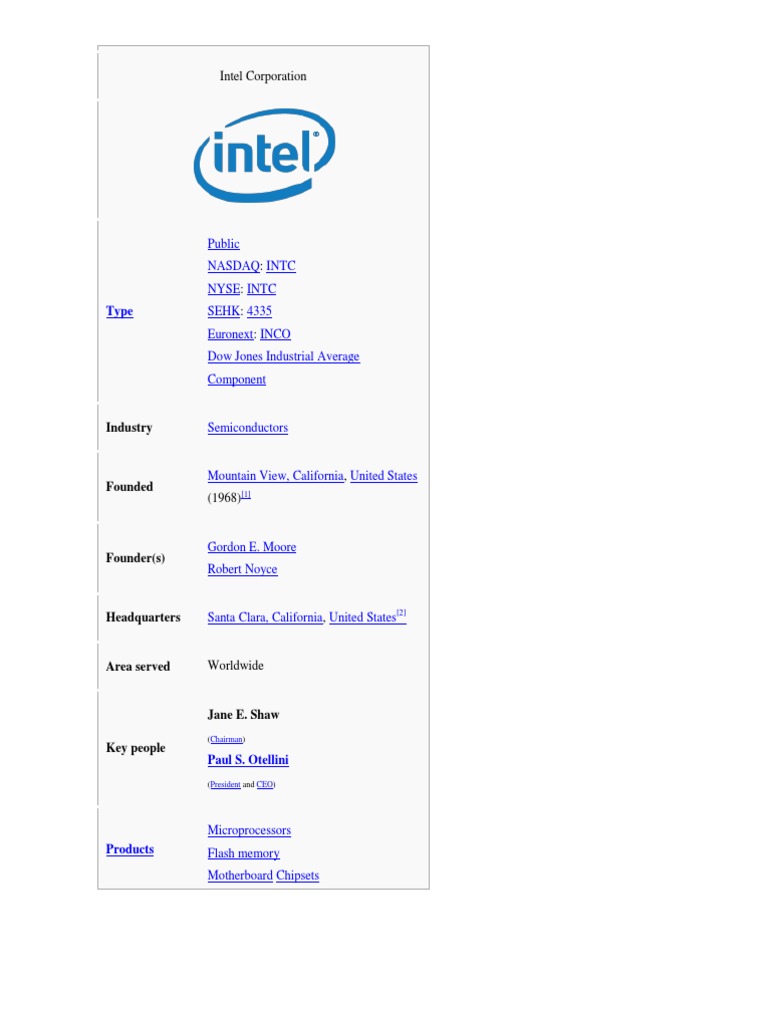Viewport: 768px width, 1024px height.
Task: Click the Jane E. Shaw name
Action: (x=244, y=714)
